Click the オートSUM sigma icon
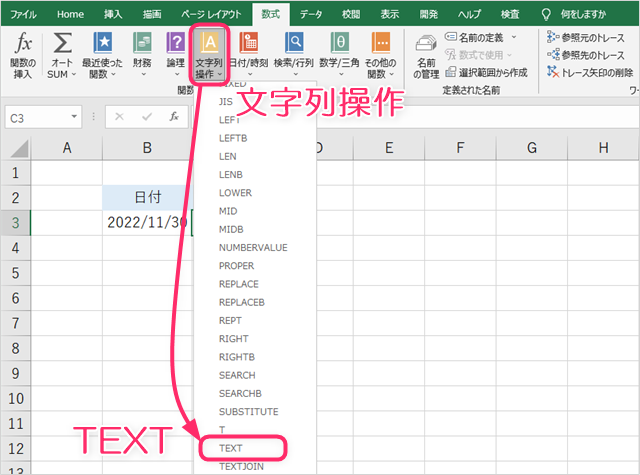Viewport: 640px width, 475px height. click(x=62, y=43)
